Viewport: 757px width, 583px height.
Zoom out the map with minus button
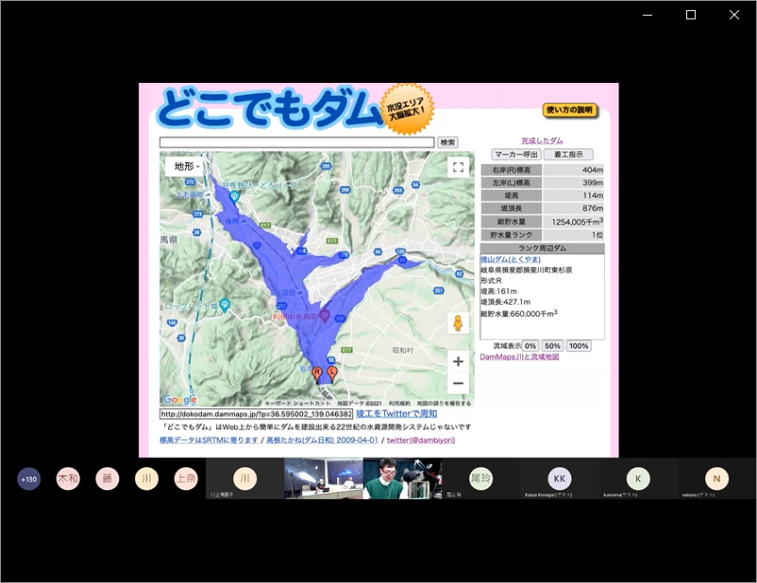point(458,384)
